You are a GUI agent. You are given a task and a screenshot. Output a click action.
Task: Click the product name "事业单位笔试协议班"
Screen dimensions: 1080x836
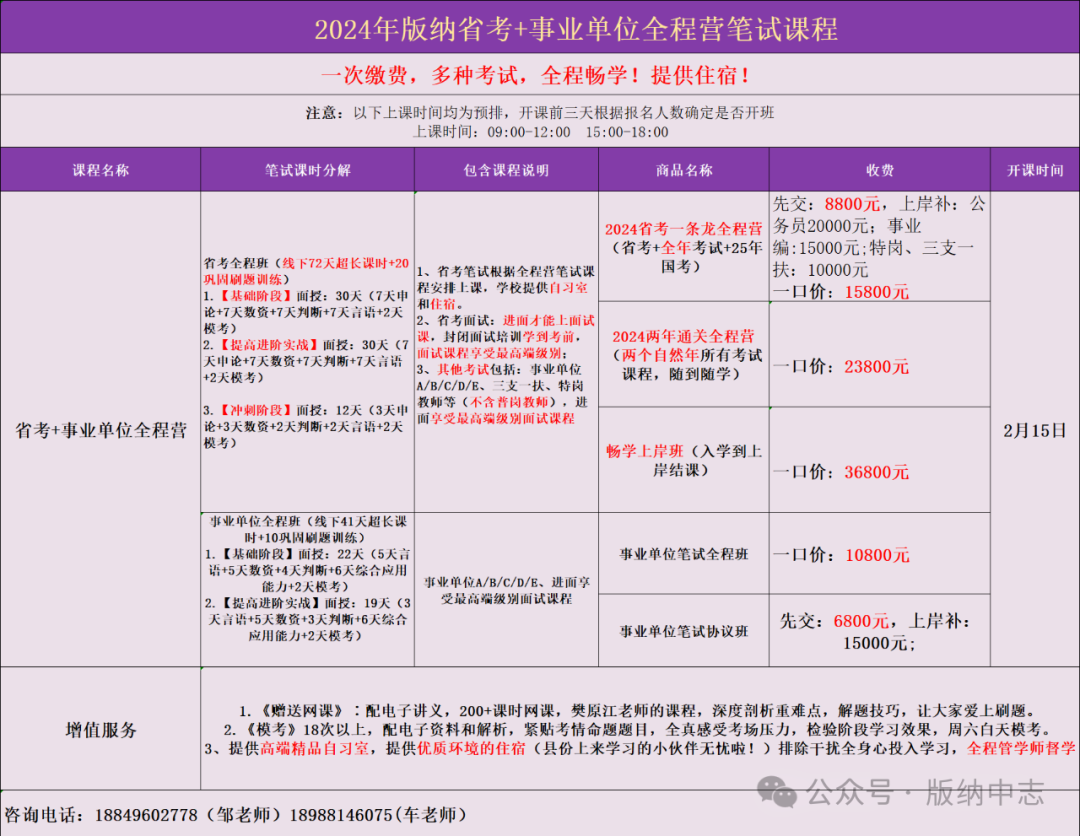684,631
